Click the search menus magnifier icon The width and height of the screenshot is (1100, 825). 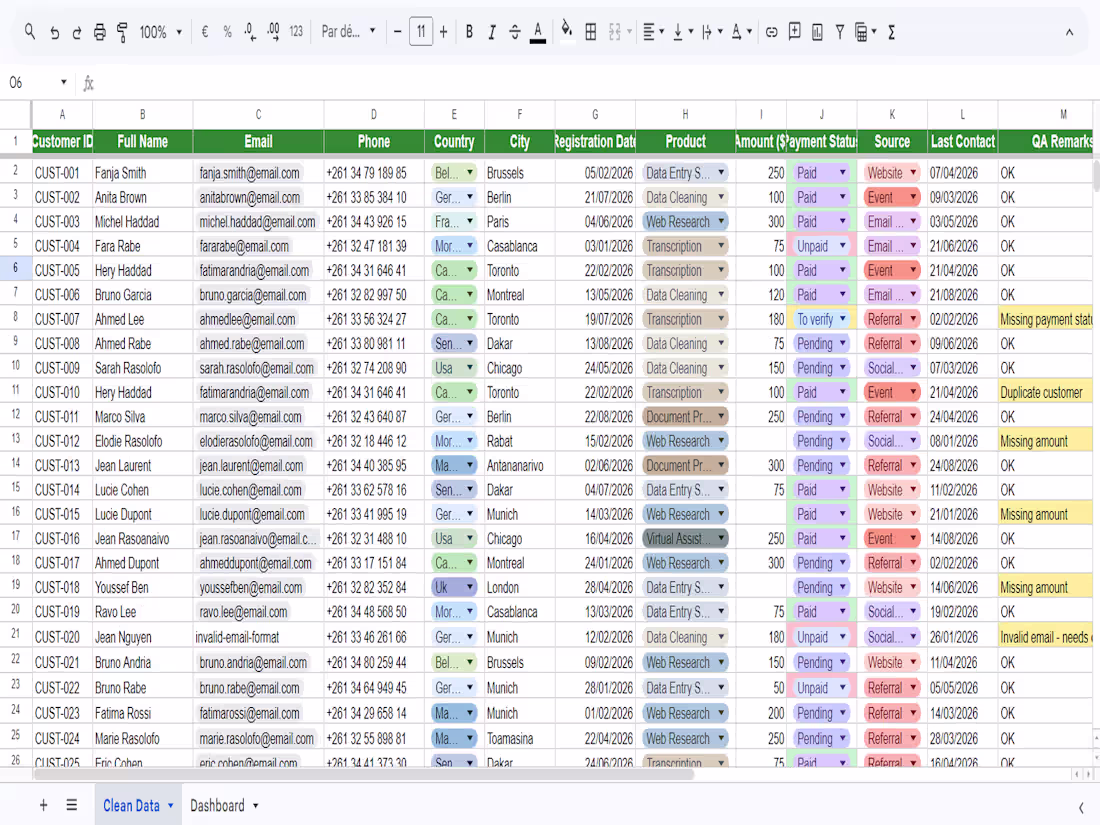[x=29, y=32]
